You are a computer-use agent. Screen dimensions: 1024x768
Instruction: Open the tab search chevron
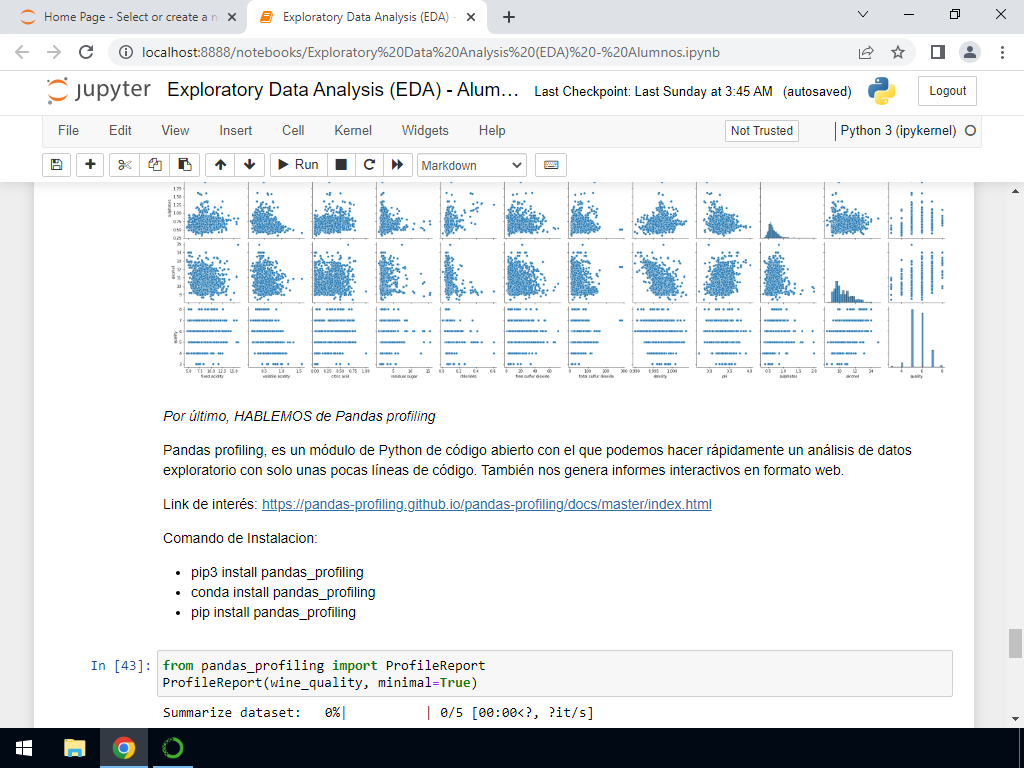863,14
